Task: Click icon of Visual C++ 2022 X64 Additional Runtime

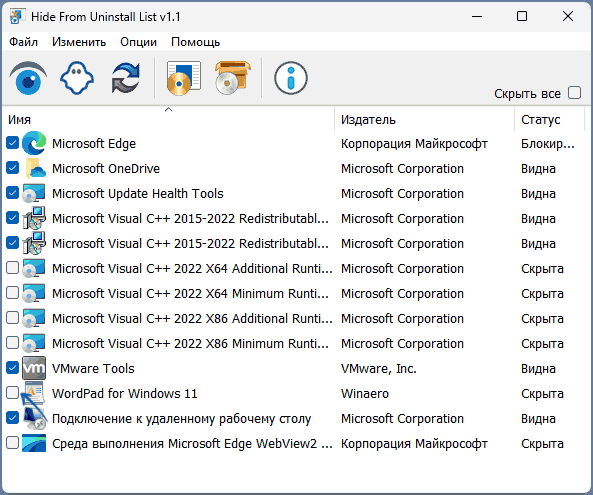Action: click(34, 268)
